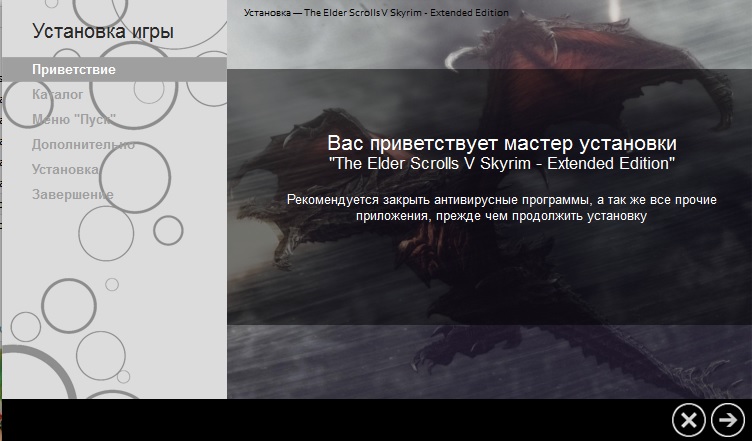752x441 pixels.
Task: Cancel installation with the X button
Action: [688, 420]
